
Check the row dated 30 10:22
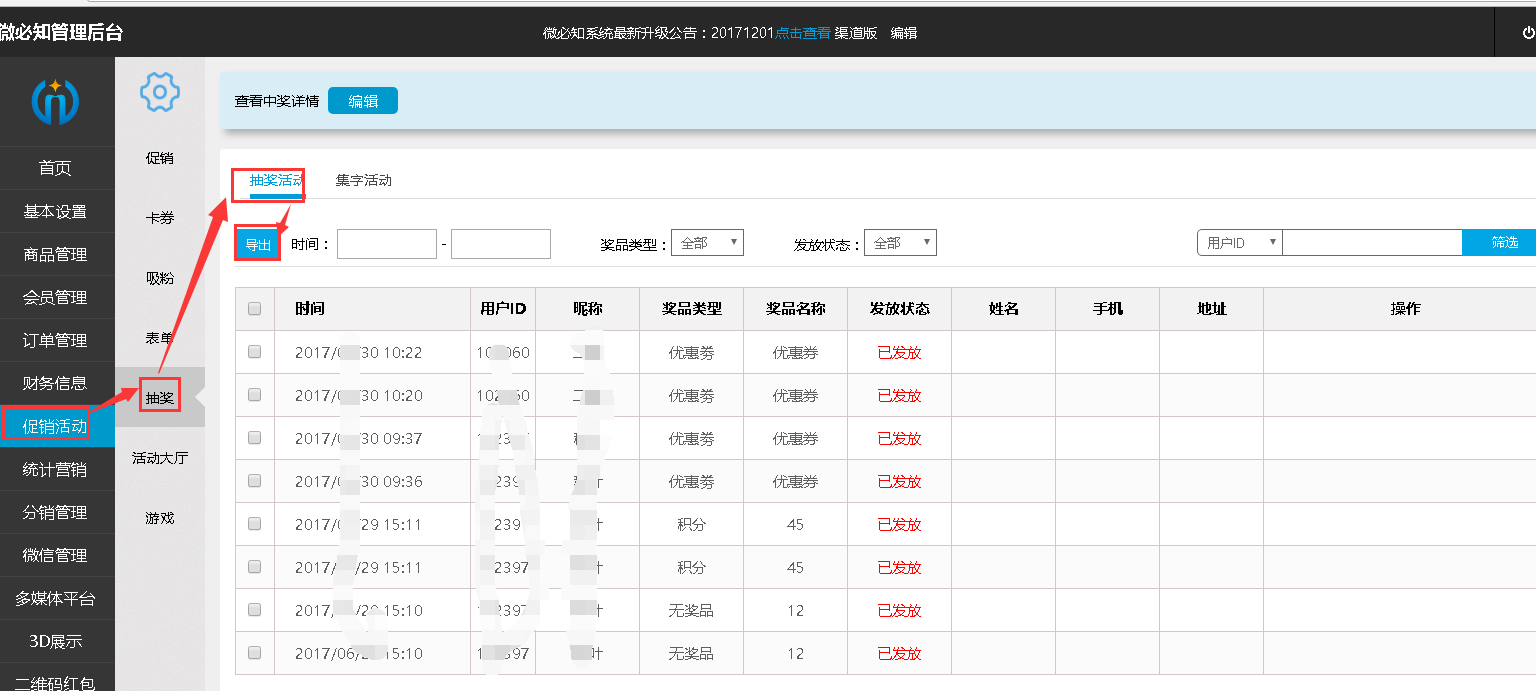click(254, 352)
